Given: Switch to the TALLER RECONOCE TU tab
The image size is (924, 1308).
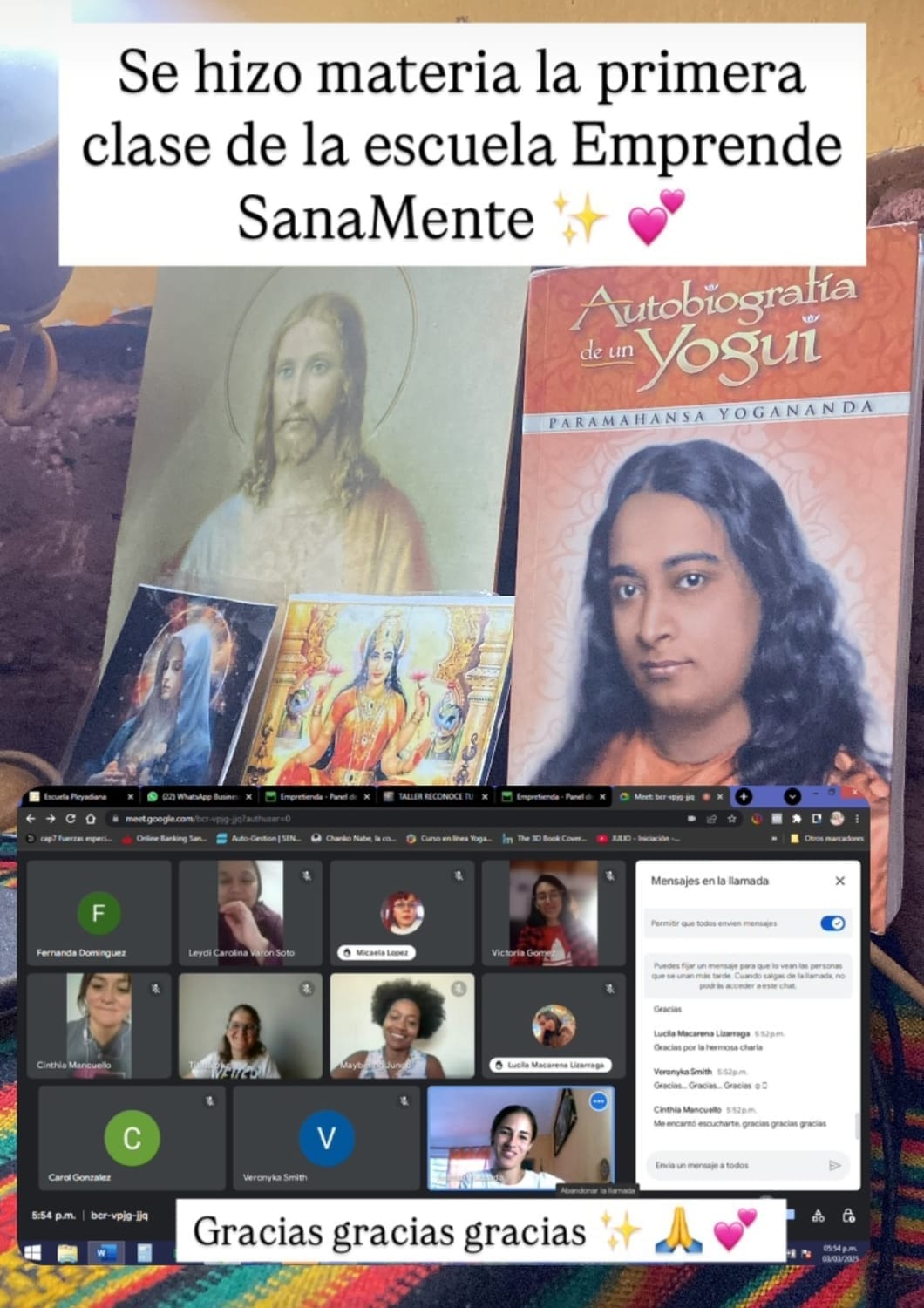Looking at the screenshot, I should point(435,797).
